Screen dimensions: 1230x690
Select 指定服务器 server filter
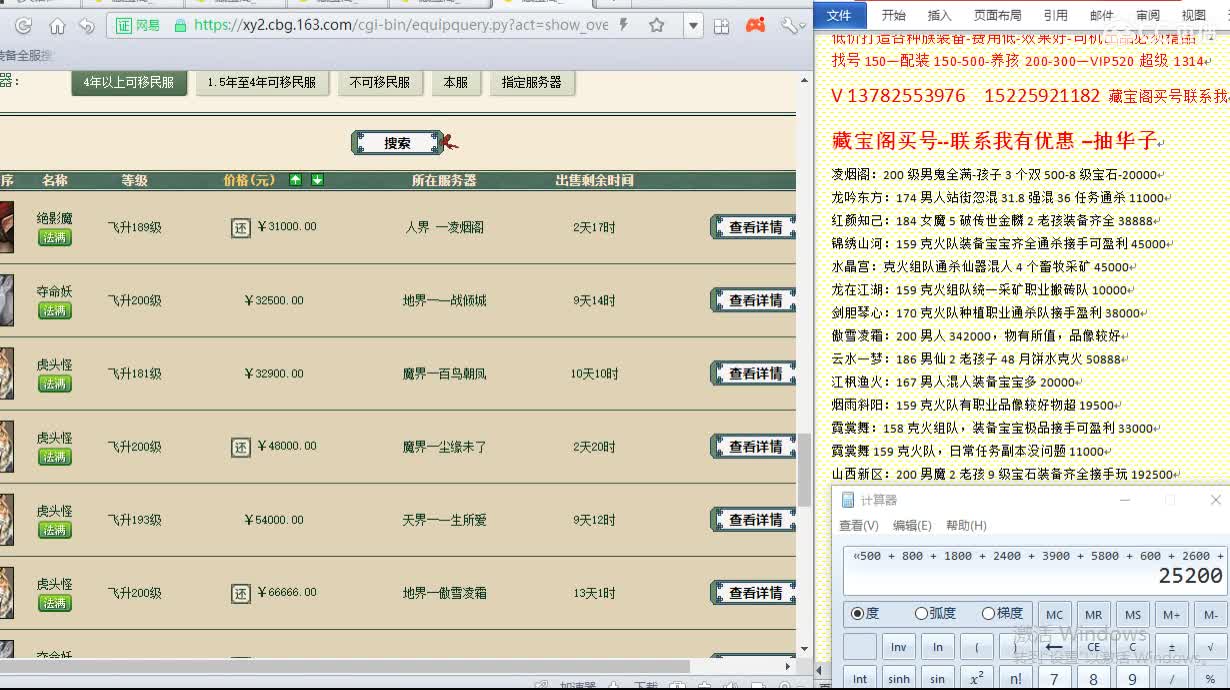coord(532,83)
